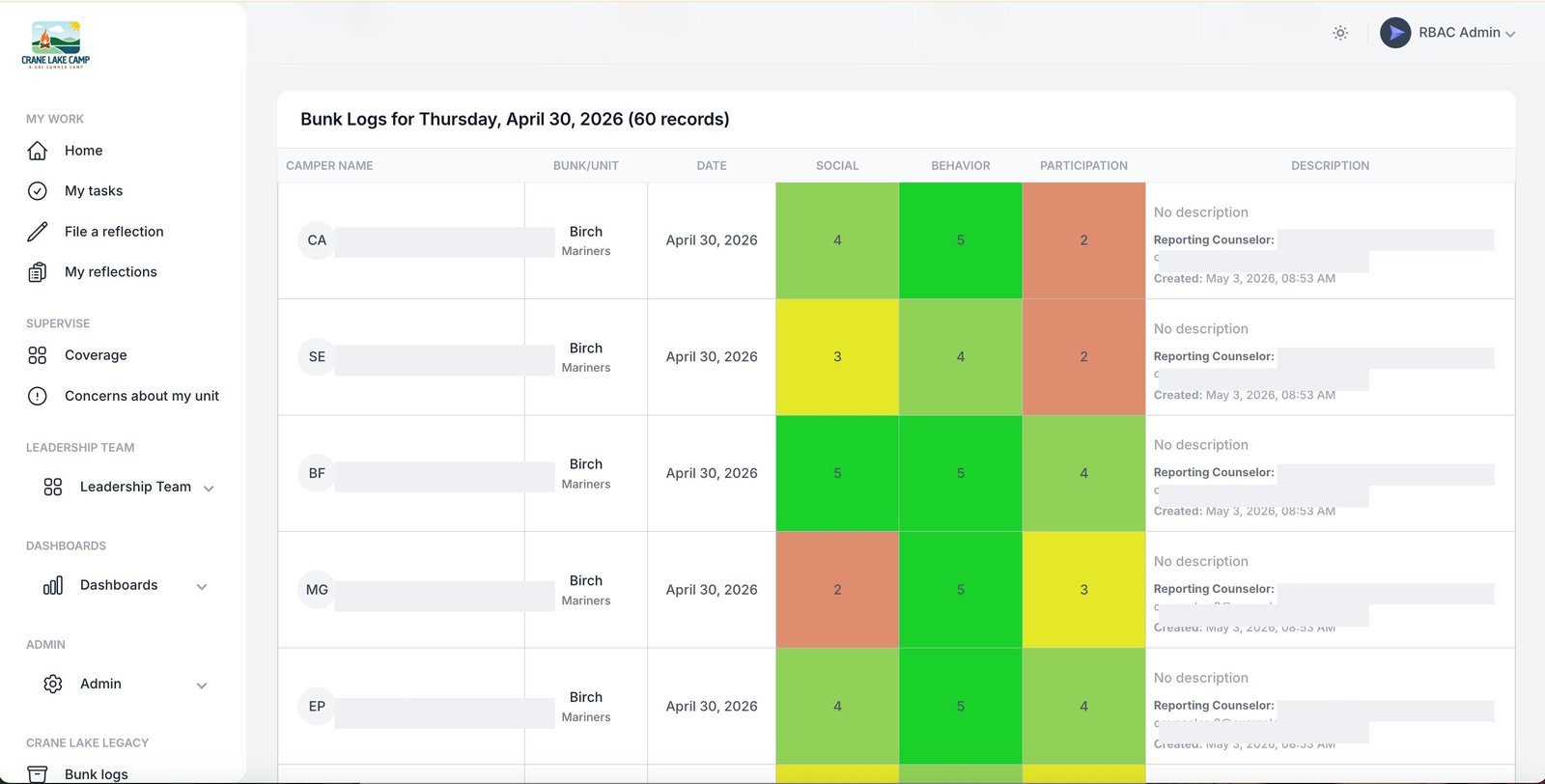Sort by Participation column header
Image resolution: width=1545 pixels, height=784 pixels.
(1083, 166)
